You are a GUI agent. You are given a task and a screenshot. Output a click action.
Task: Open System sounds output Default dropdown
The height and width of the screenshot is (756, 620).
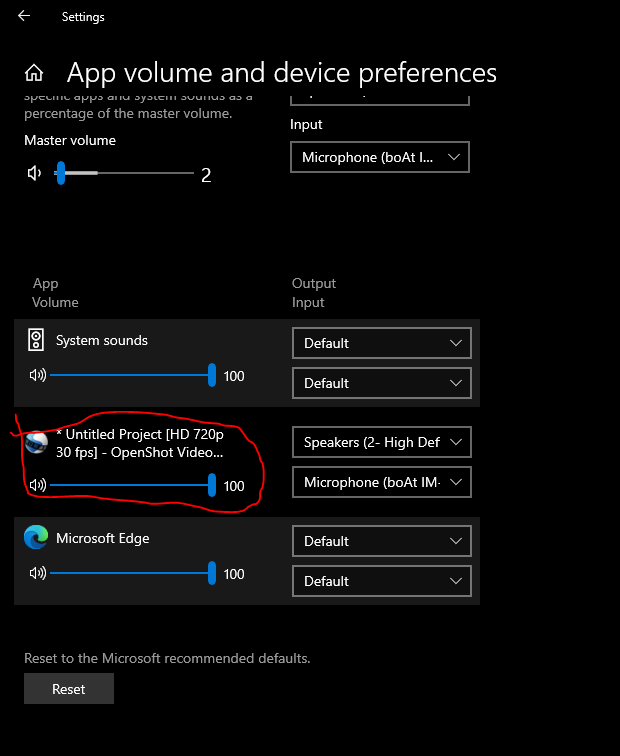[382, 343]
